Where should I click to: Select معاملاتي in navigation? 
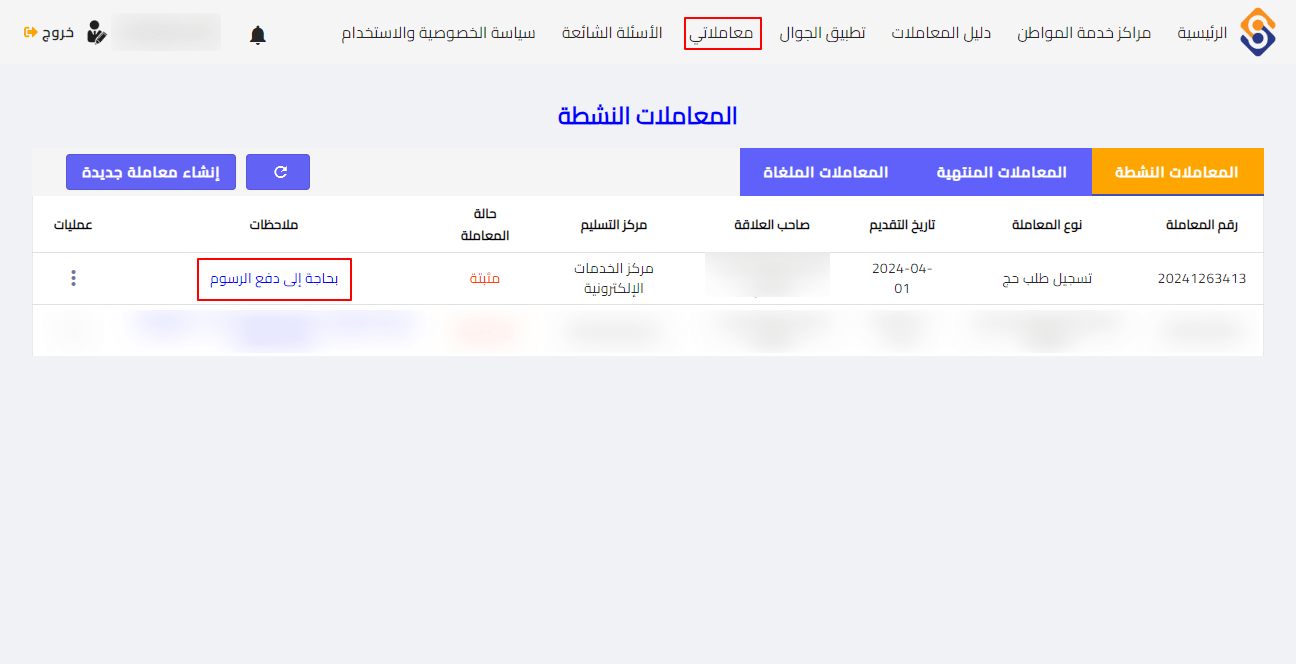(x=723, y=33)
